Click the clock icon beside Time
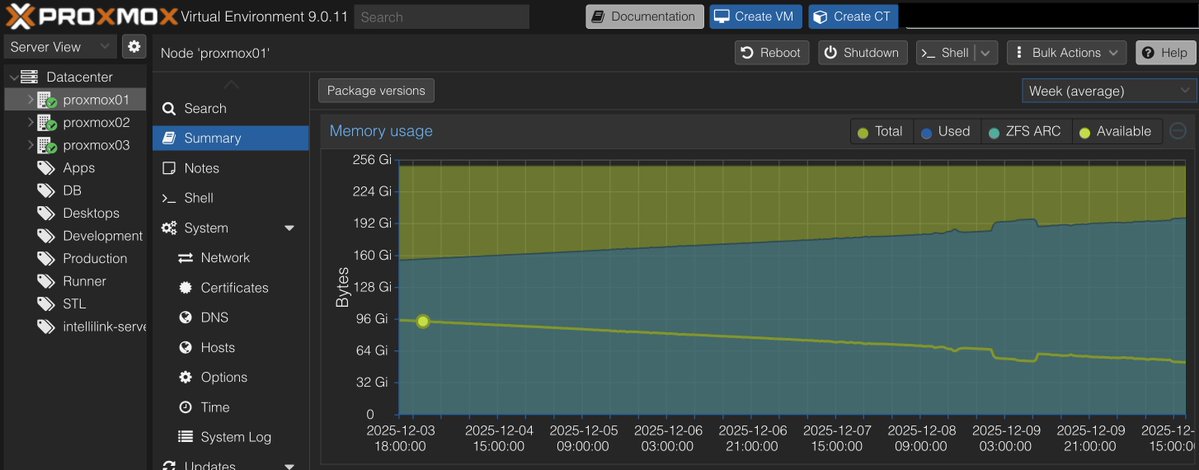The height and width of the screenshot is (470, 1199). pyautogui.click(x=185, y=407)
